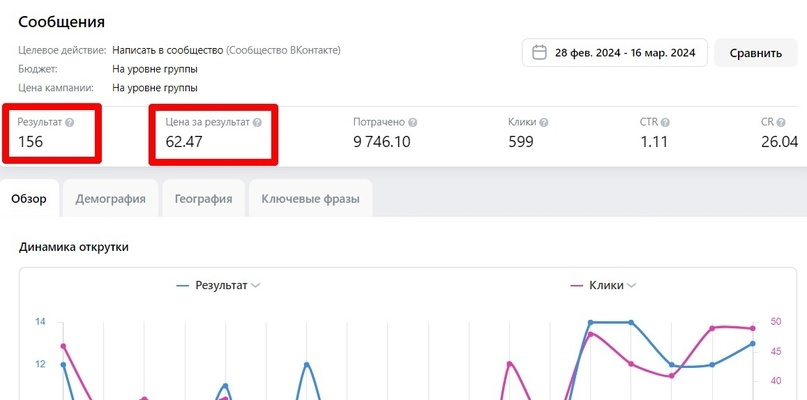Click the left axis label 14
Viewport: 807px width, 400px height.
pyautogui.click(x=40, y=322)
